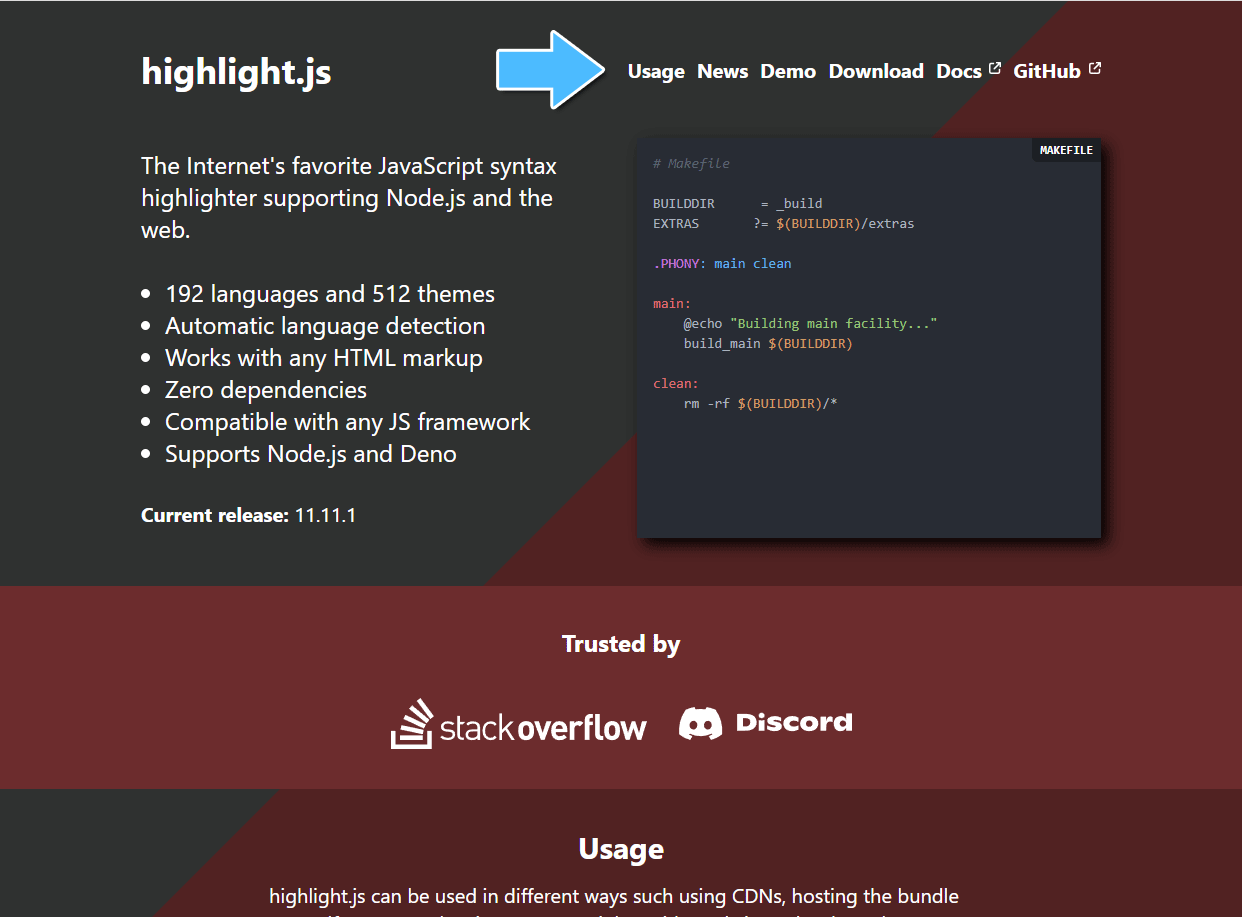Click the '192 languages and 512 themes' bullet
The height and width of the screenshot is (917, 1242).
(330, 294)
